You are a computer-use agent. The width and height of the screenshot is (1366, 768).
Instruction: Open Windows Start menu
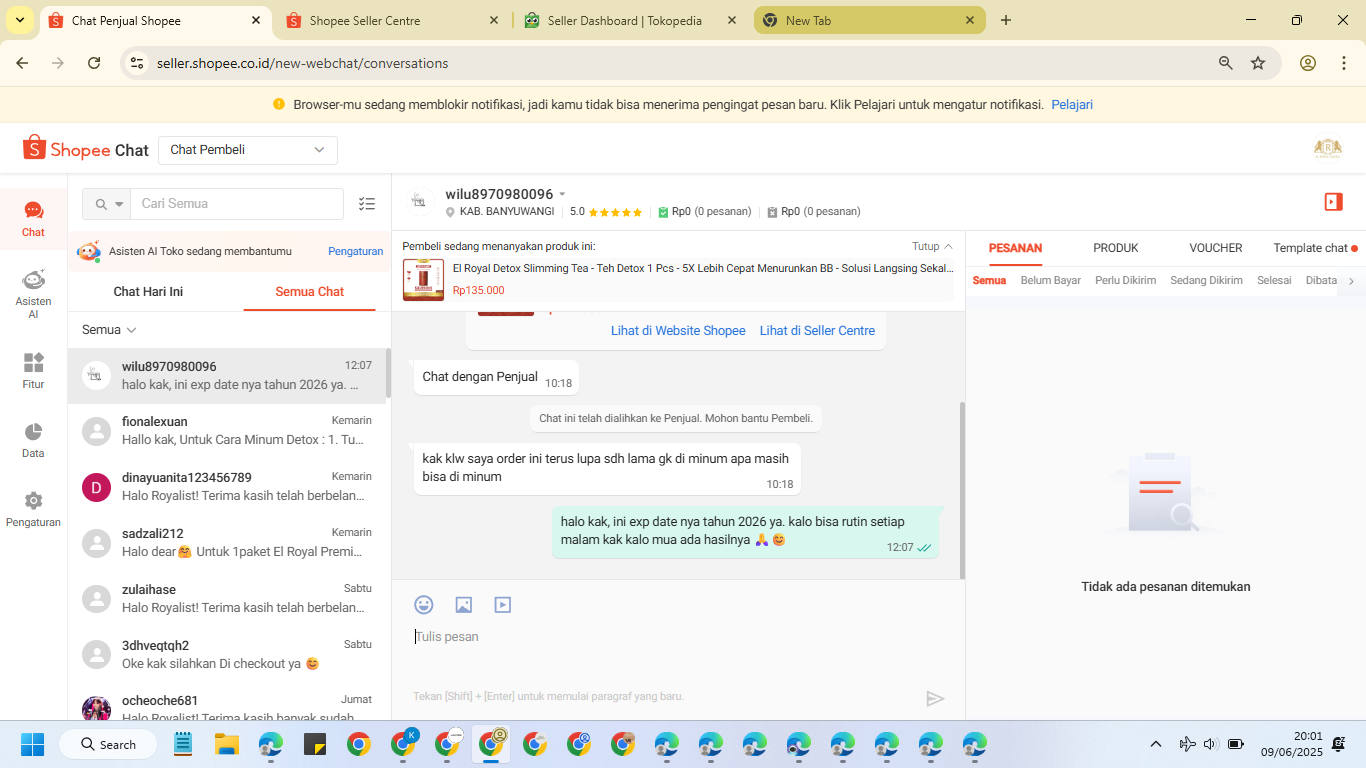(x=33, y=744)
